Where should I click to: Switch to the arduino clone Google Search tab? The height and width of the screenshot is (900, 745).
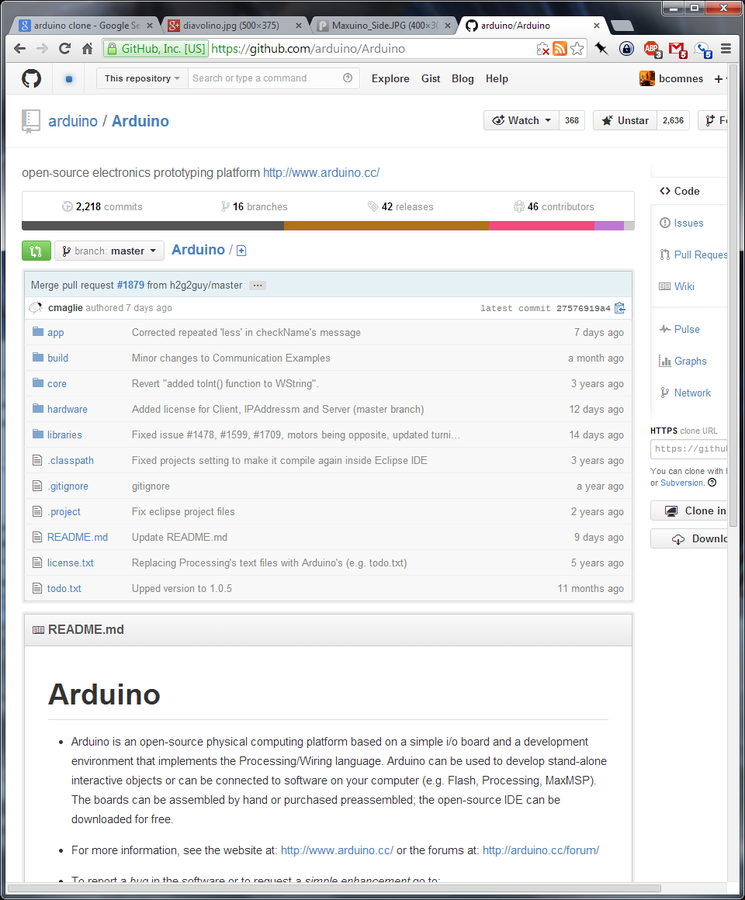point(86,25)
